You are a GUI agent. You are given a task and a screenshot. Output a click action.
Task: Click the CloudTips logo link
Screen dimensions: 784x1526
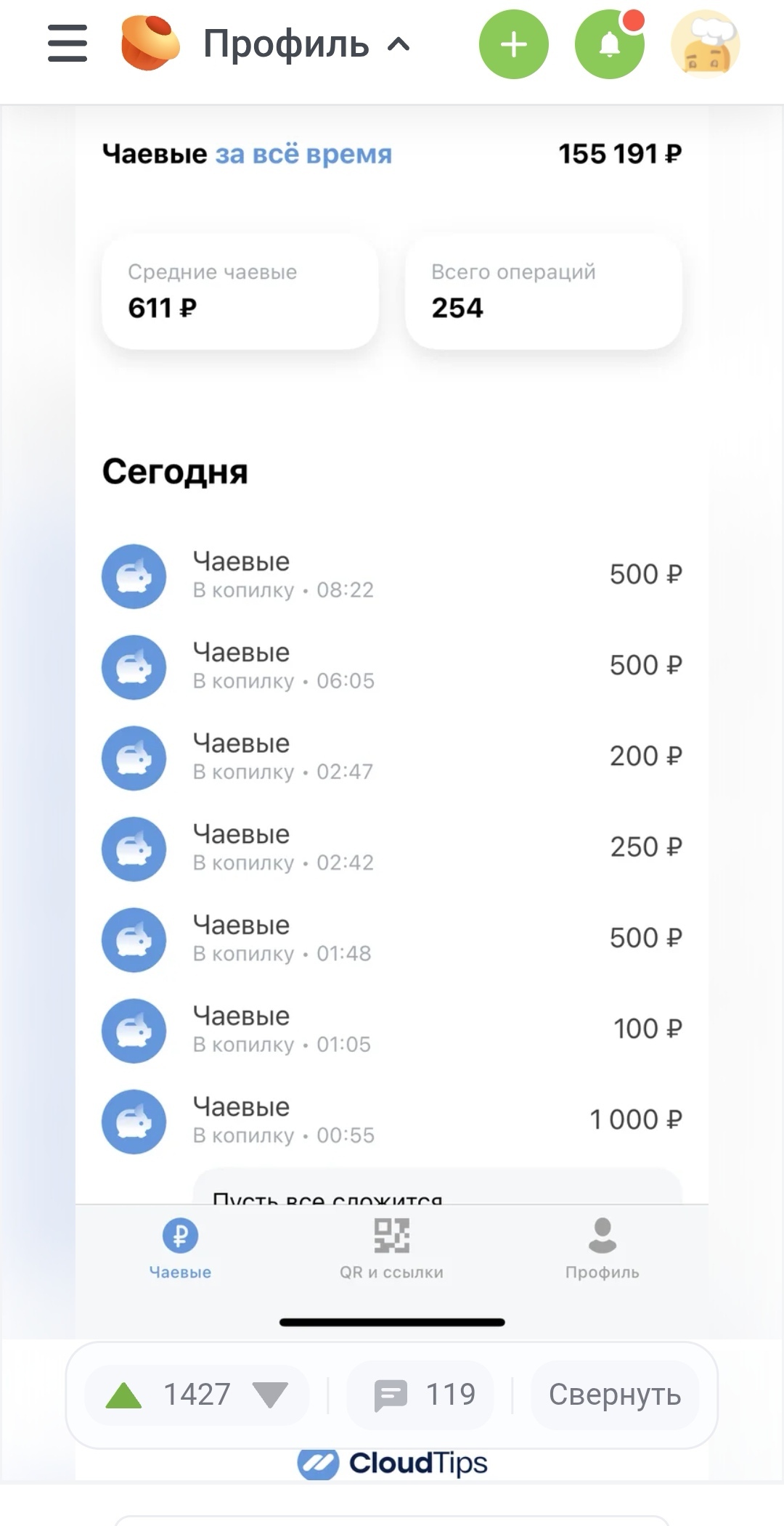(x=392, y=1463)
